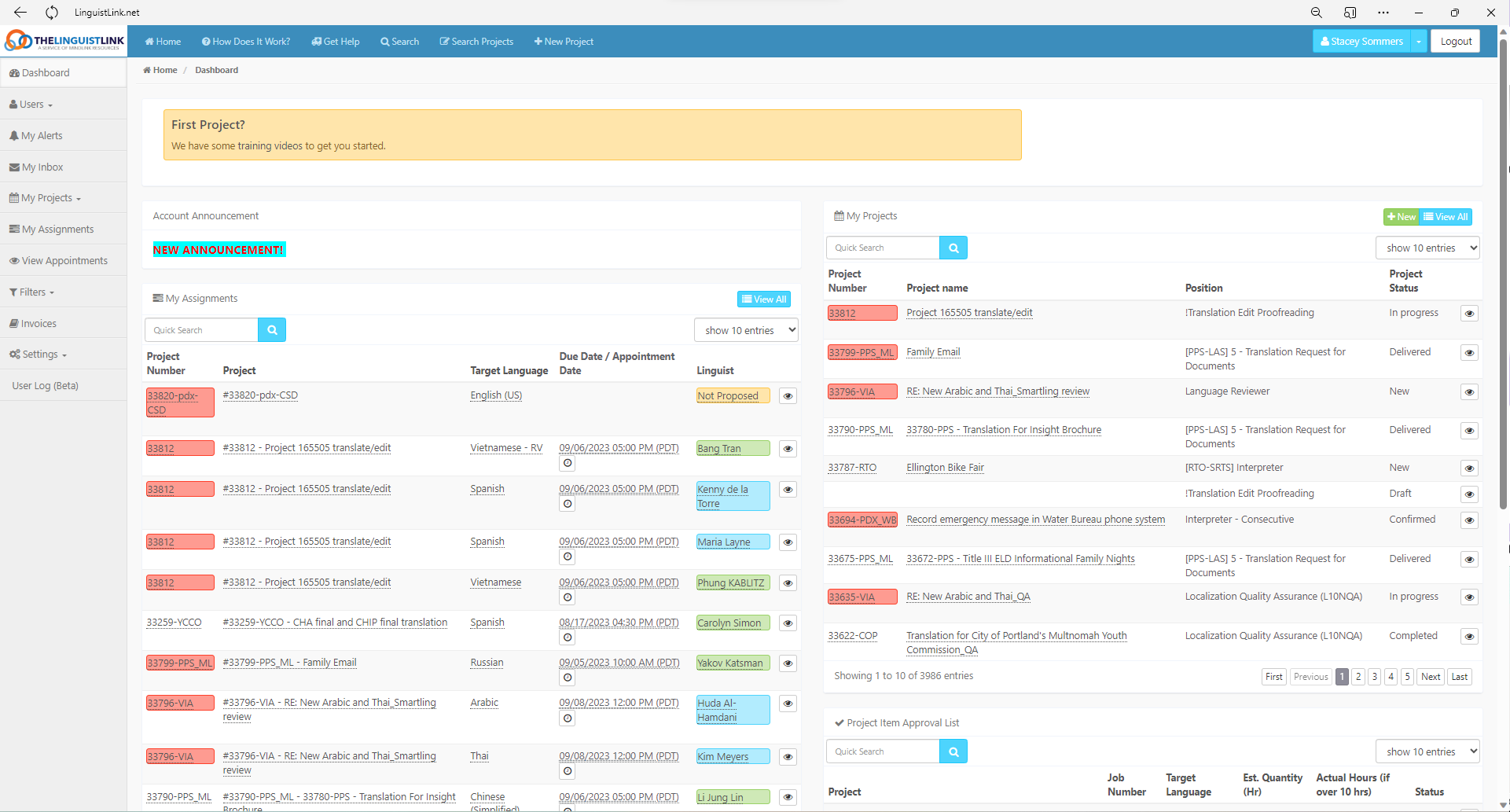Expand My Projects sidebar menu

click(x=63, y=198)
